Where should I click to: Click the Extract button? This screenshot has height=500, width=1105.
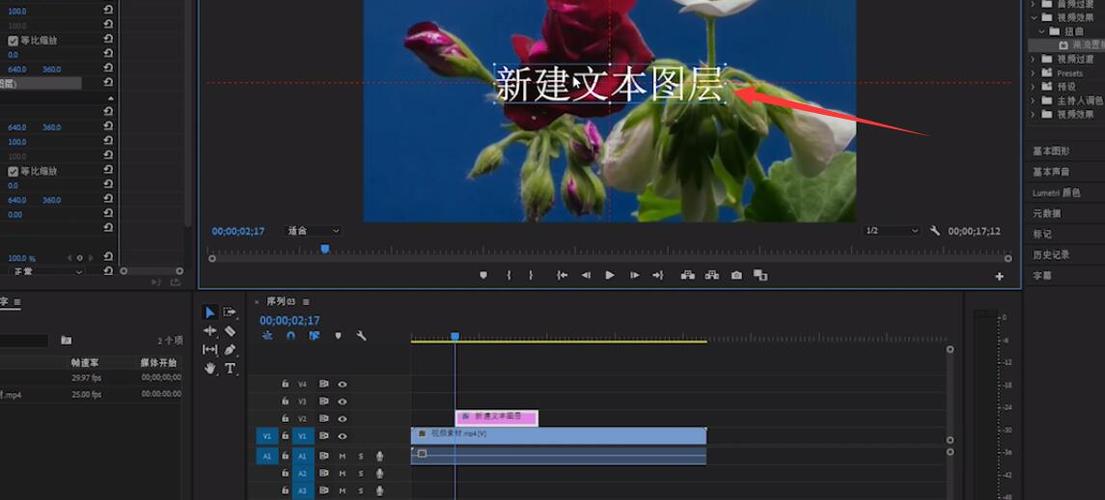(x=712, y=275)
